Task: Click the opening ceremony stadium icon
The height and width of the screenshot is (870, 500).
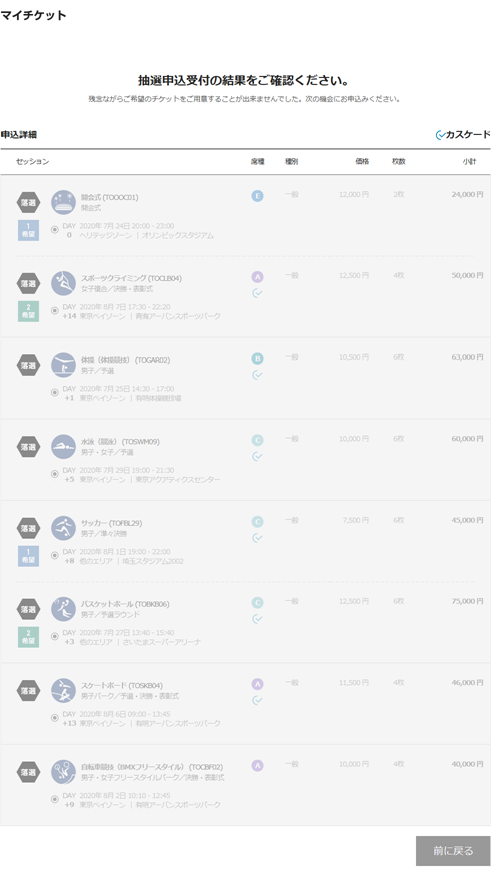Action: point(63,203)
